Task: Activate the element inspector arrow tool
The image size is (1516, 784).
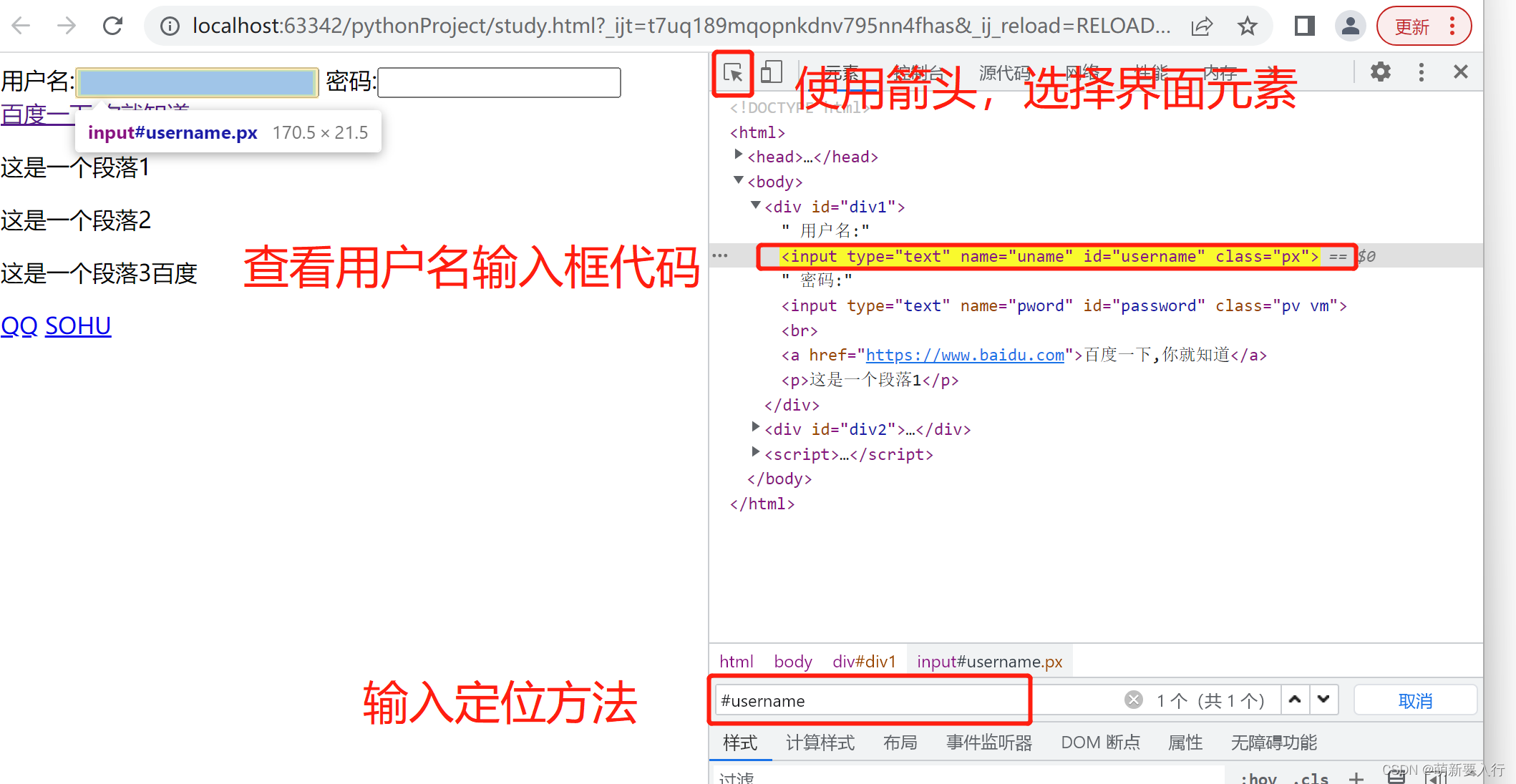Action: click(x=733, y=73)
